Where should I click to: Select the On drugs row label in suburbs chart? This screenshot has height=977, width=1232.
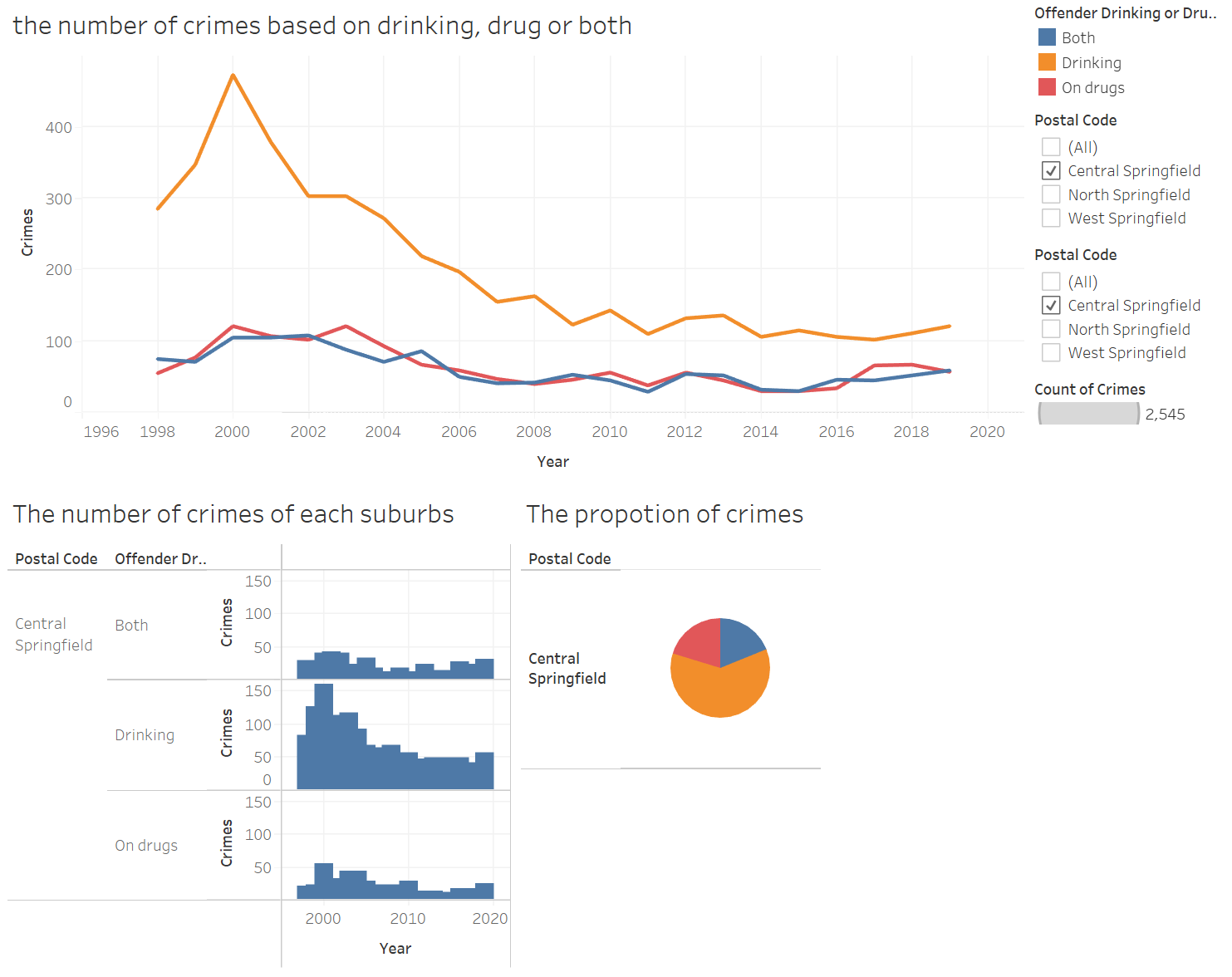coord(146,846)
